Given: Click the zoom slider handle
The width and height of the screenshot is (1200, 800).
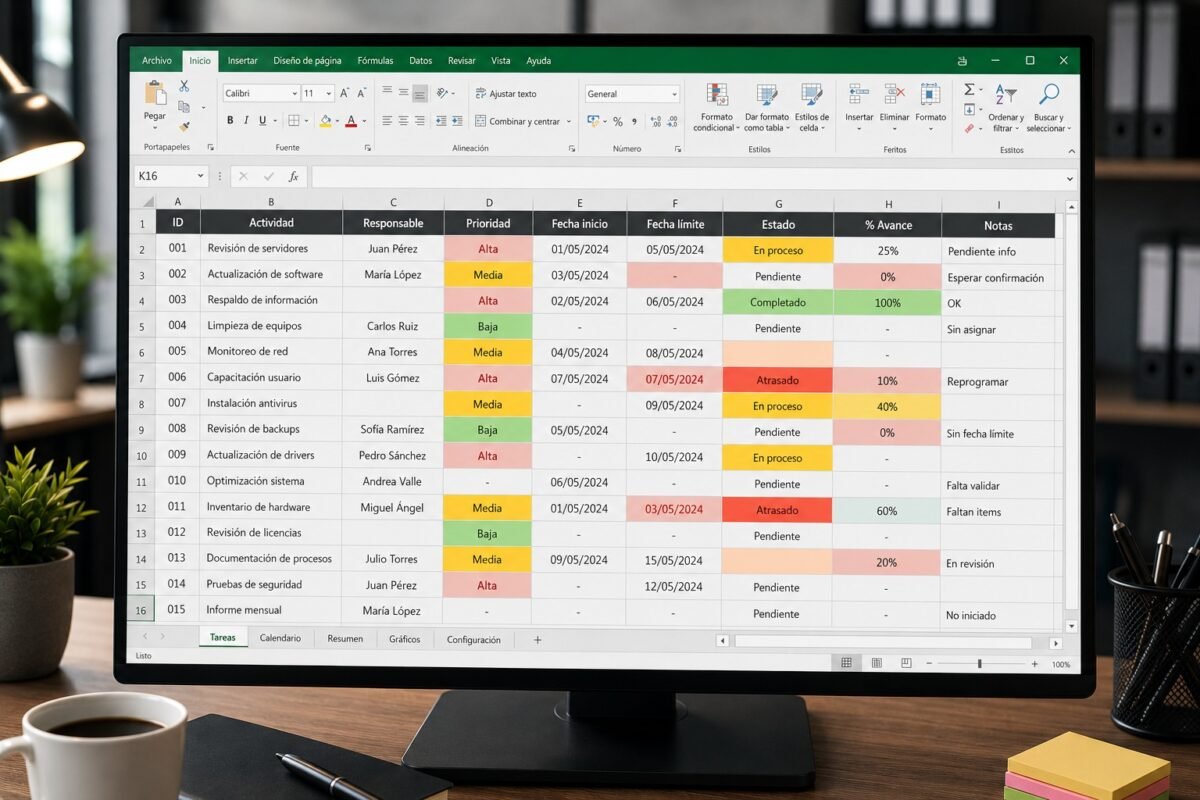Looking at the screenshot, I should tap(979, 663).
